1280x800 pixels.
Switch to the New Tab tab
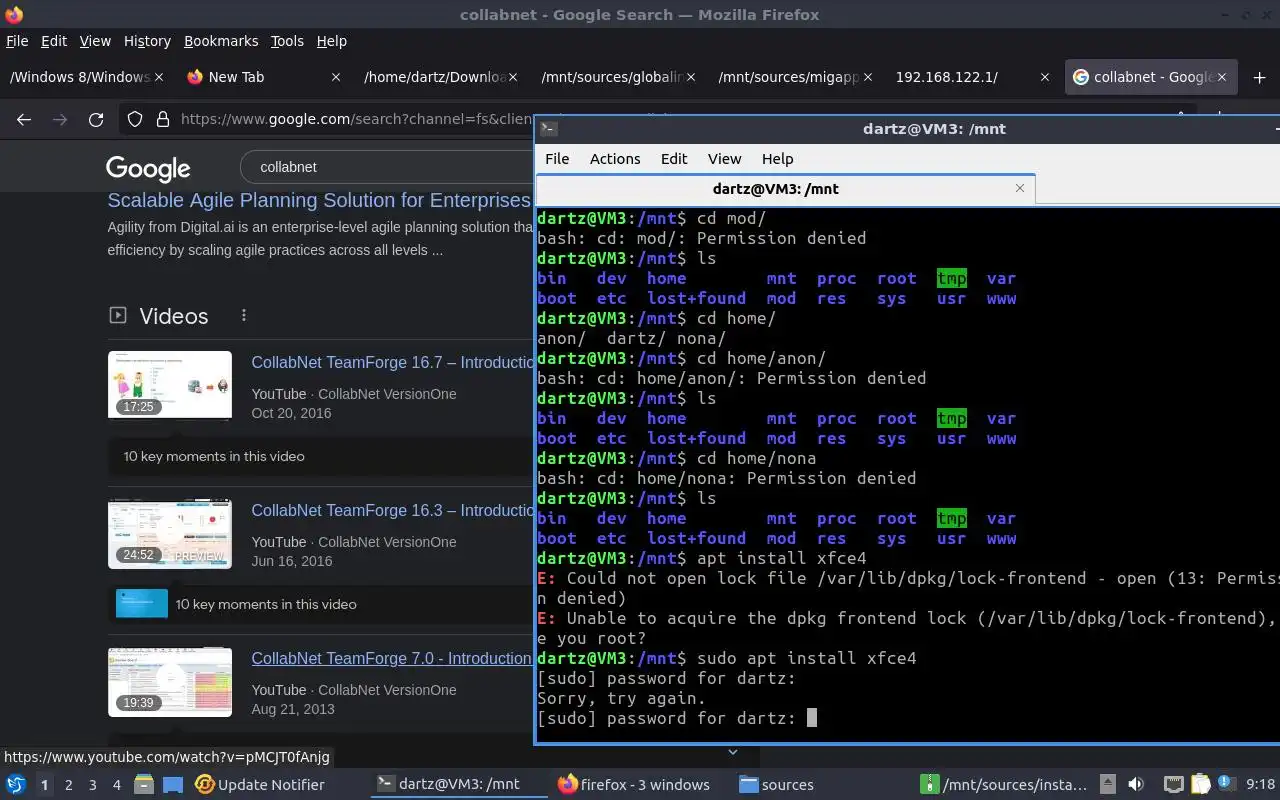coord(264,77)
